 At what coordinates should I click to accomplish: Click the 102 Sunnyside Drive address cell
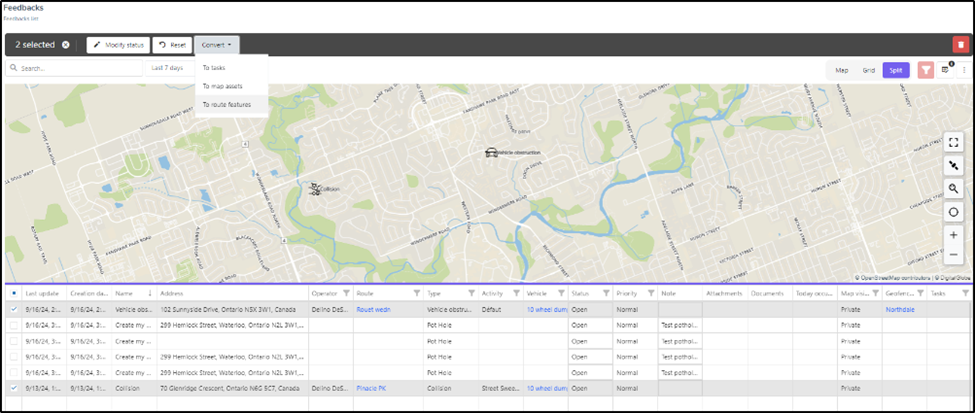click(x=233, y=309)
